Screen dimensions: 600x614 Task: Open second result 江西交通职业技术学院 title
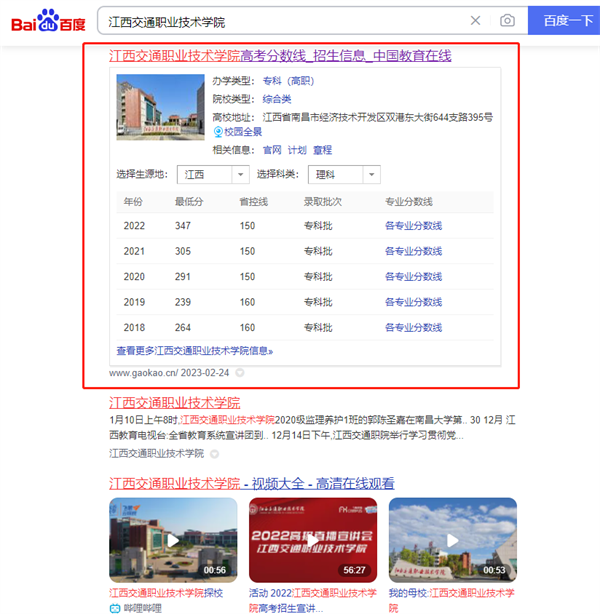tap(175, 403)
